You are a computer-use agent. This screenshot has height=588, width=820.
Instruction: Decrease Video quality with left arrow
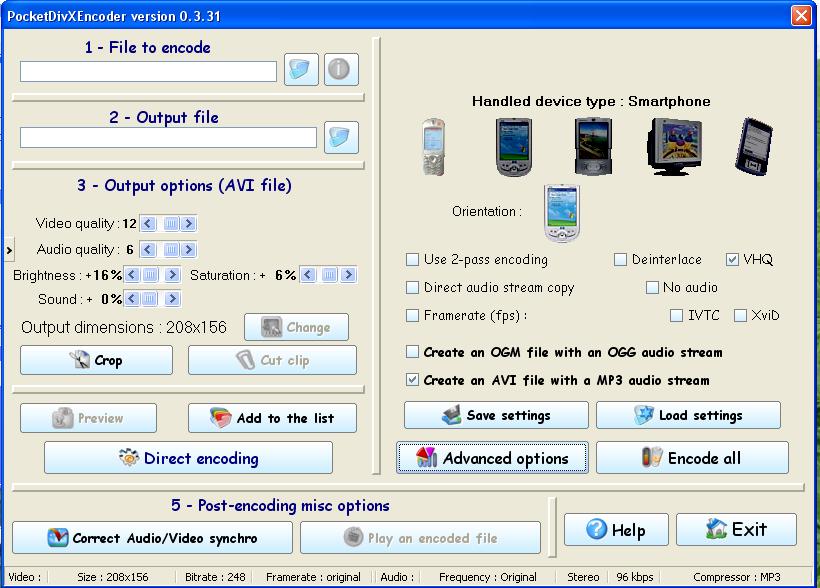tap(148, 224)
